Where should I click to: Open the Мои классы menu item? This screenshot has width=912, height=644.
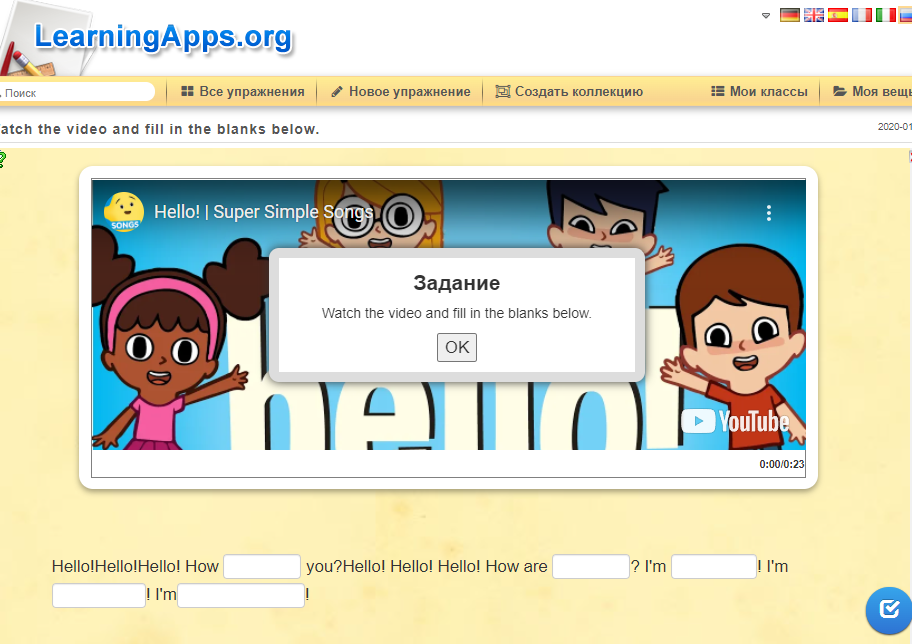pos(759,91)
